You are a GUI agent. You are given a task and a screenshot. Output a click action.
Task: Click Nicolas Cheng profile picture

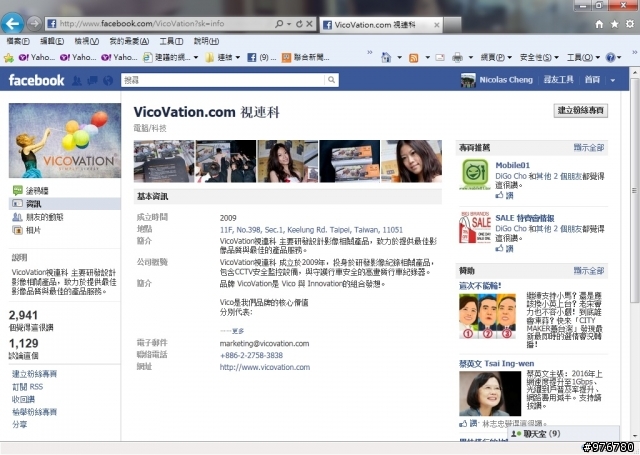tap(468, 80)
